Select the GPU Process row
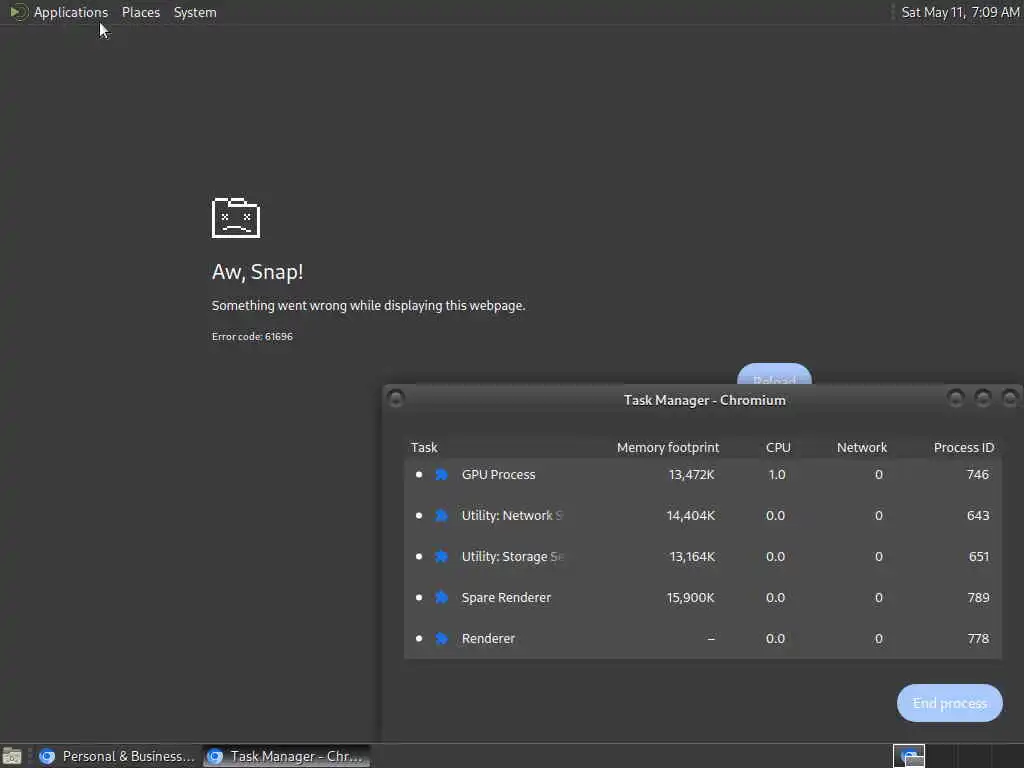Viewport: 1024px width, 768px height. coord(703,475)
